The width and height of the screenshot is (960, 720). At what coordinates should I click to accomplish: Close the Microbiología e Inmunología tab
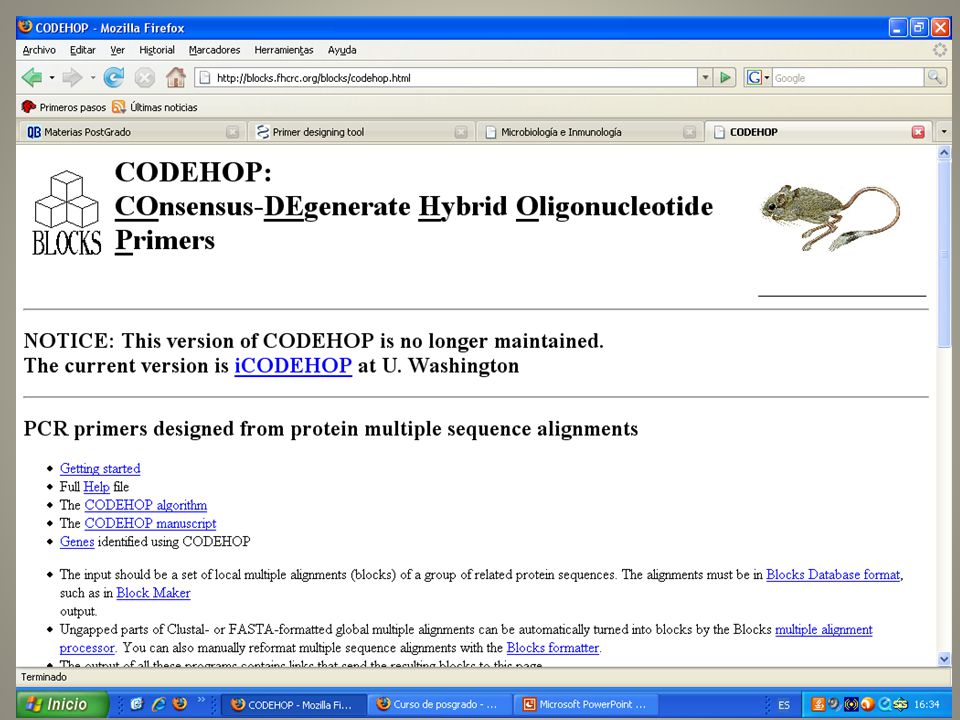689,132
